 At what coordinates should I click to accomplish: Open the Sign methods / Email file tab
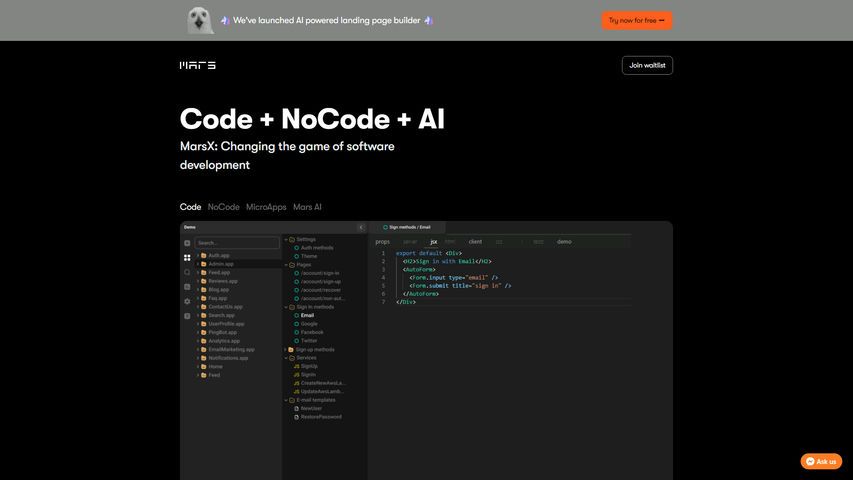pyautogui.click(x=407, y=227)
